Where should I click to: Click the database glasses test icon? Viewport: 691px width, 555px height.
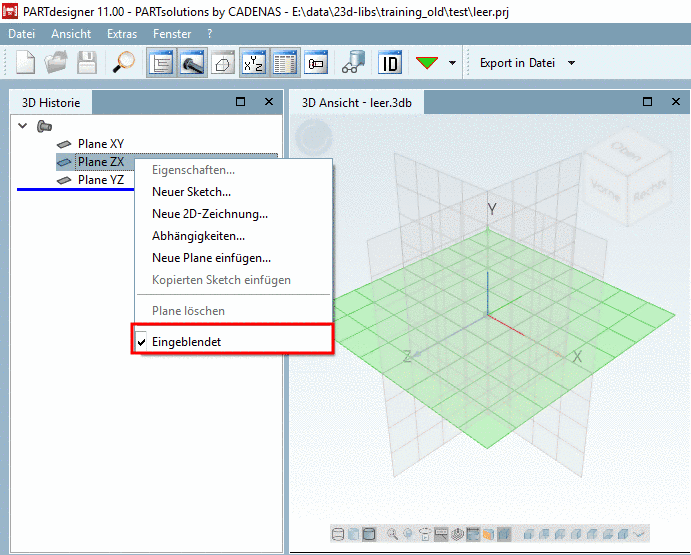coord(353,63)
